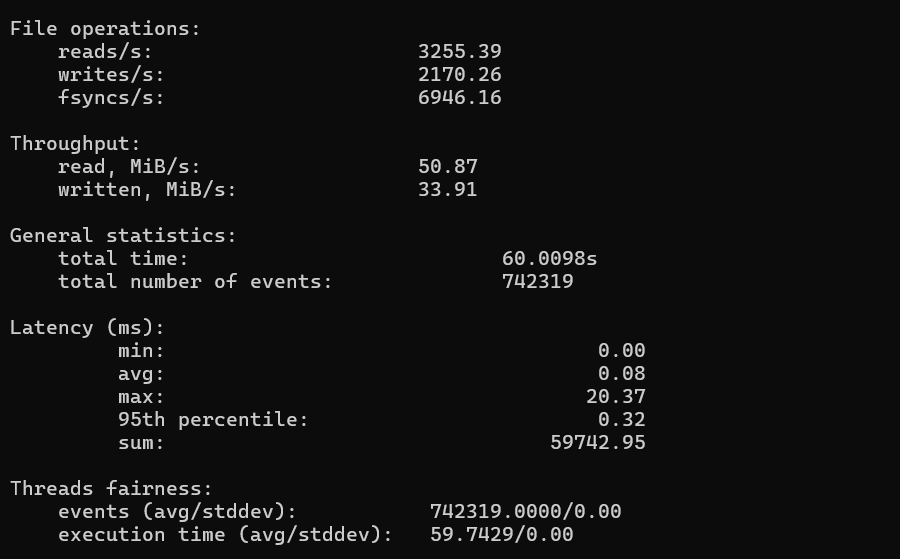
Task: Select the value 59.7429/0.00
Action: click(x=501, y=534)
